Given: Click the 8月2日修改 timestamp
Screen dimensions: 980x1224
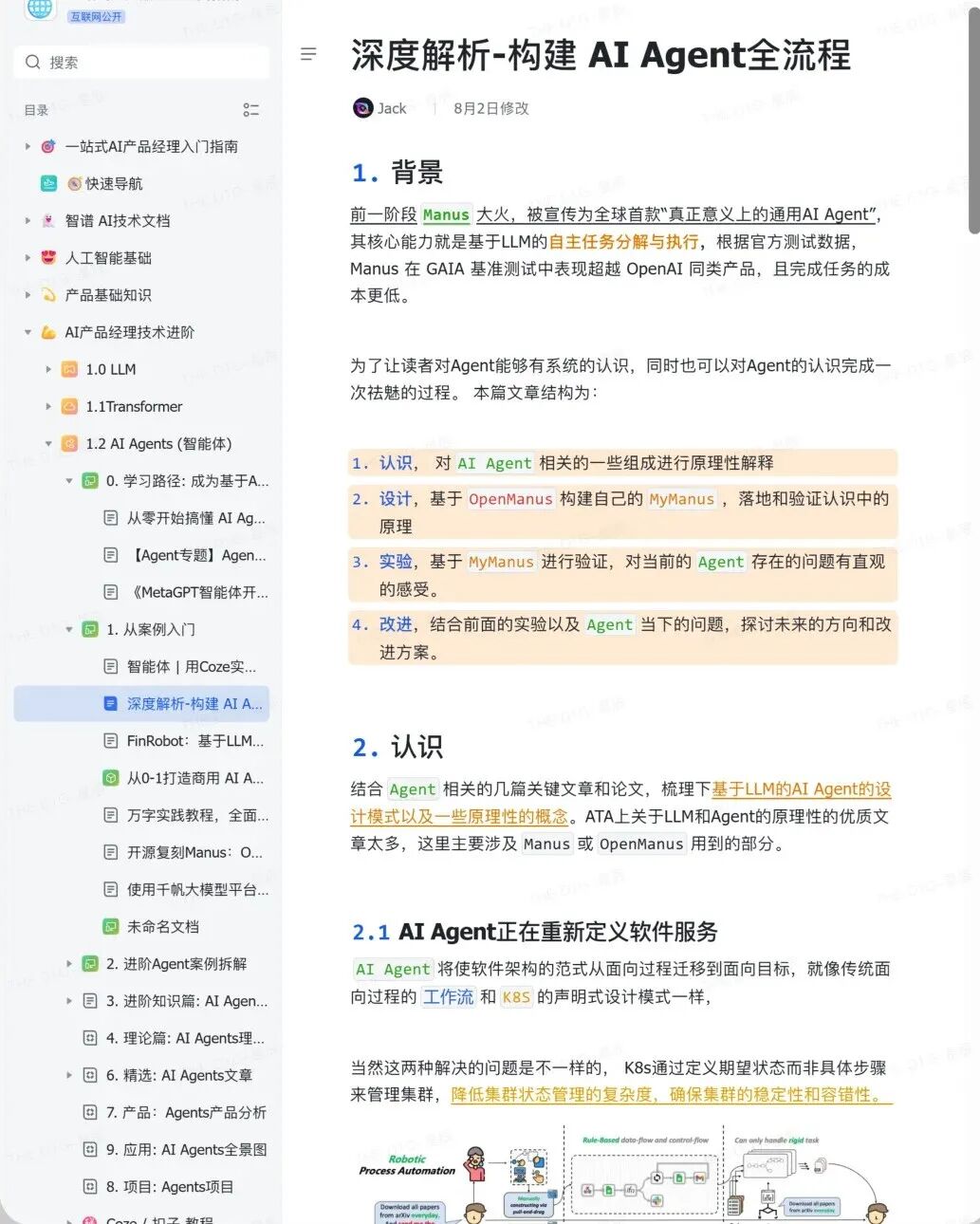Looking at the screenshot, I should [x=490, y=108].
